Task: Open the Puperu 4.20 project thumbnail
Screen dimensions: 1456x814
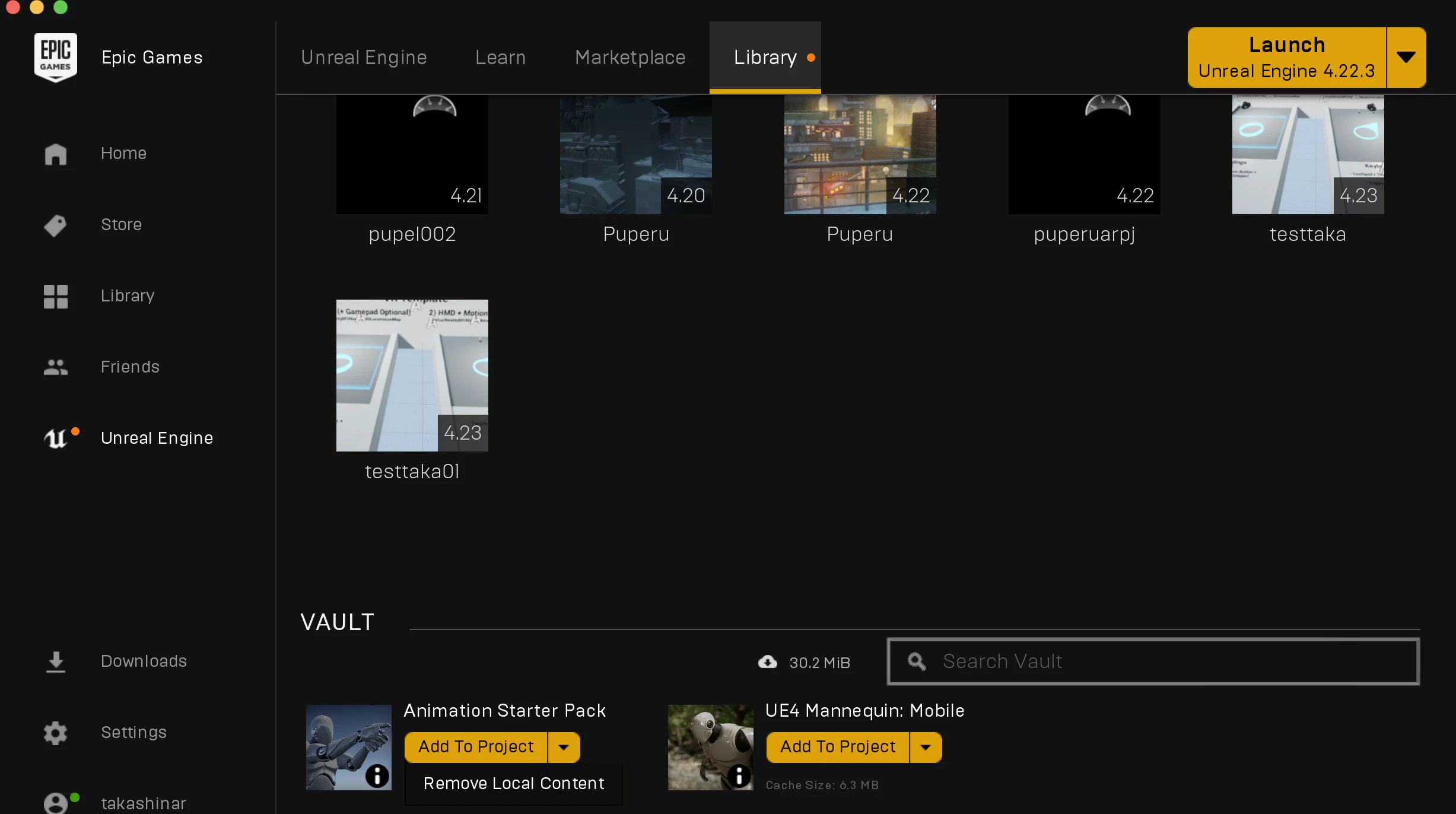Action: pos(636,154)
